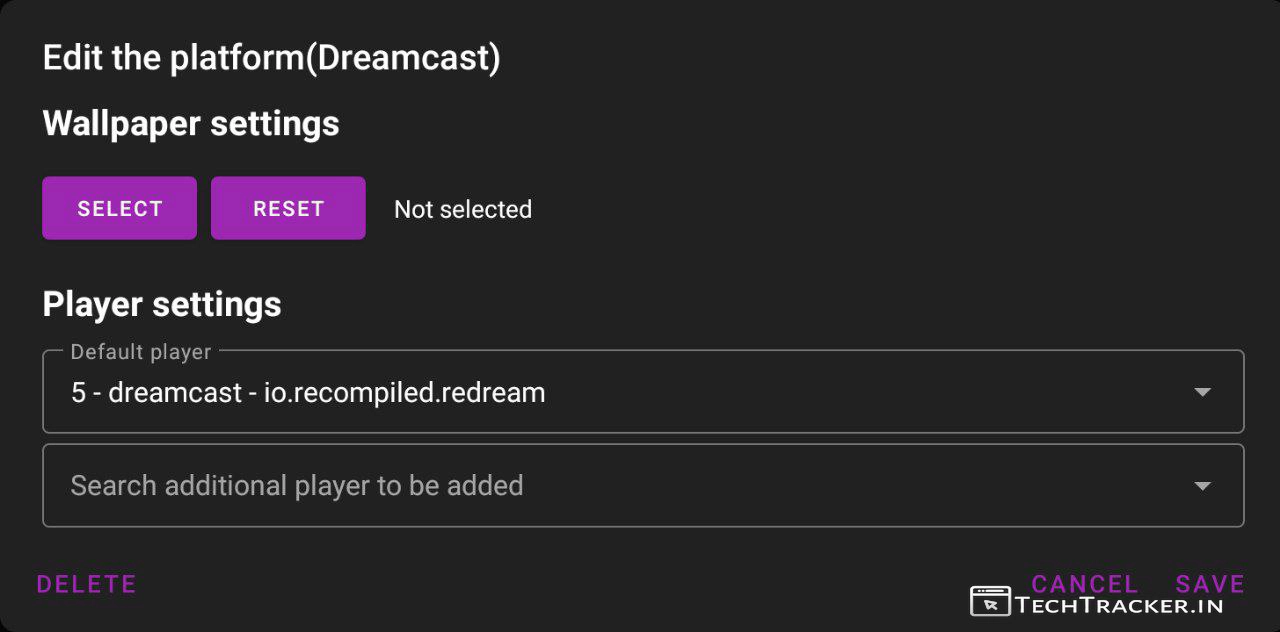Save the platform settings
The height and width of the screenshot is (632, 1280).
(x=1210, y=583)
